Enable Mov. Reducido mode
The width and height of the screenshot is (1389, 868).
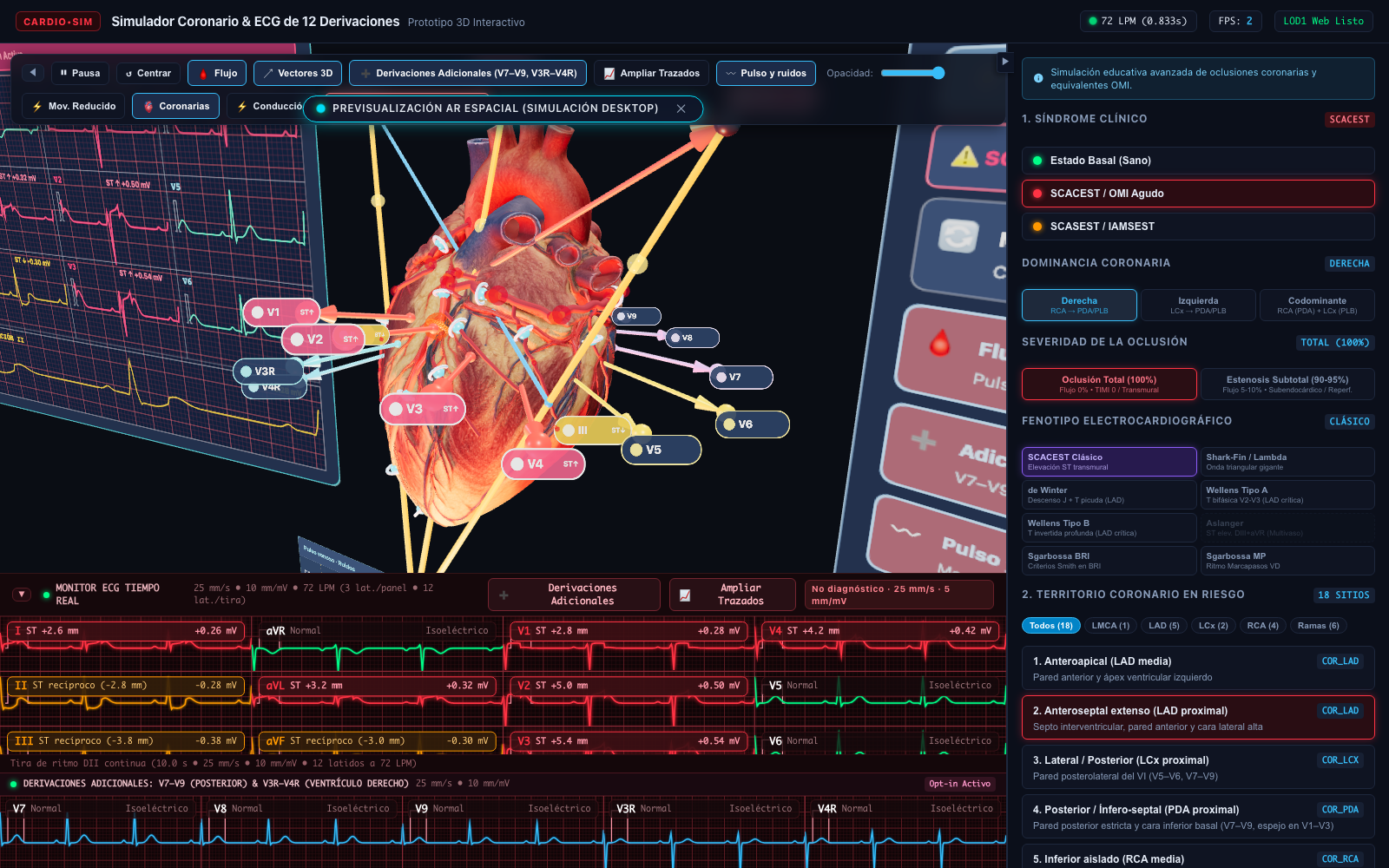[74, 106]
